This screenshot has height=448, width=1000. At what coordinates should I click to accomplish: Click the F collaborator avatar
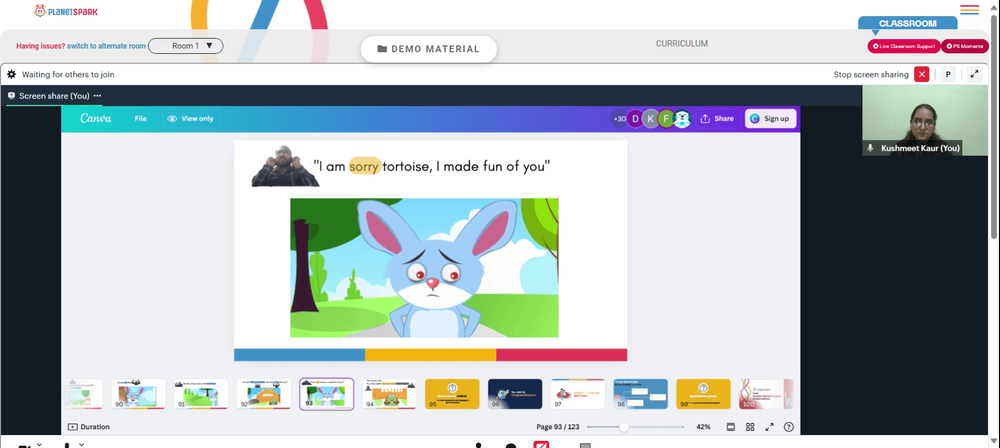pos(666,119)
